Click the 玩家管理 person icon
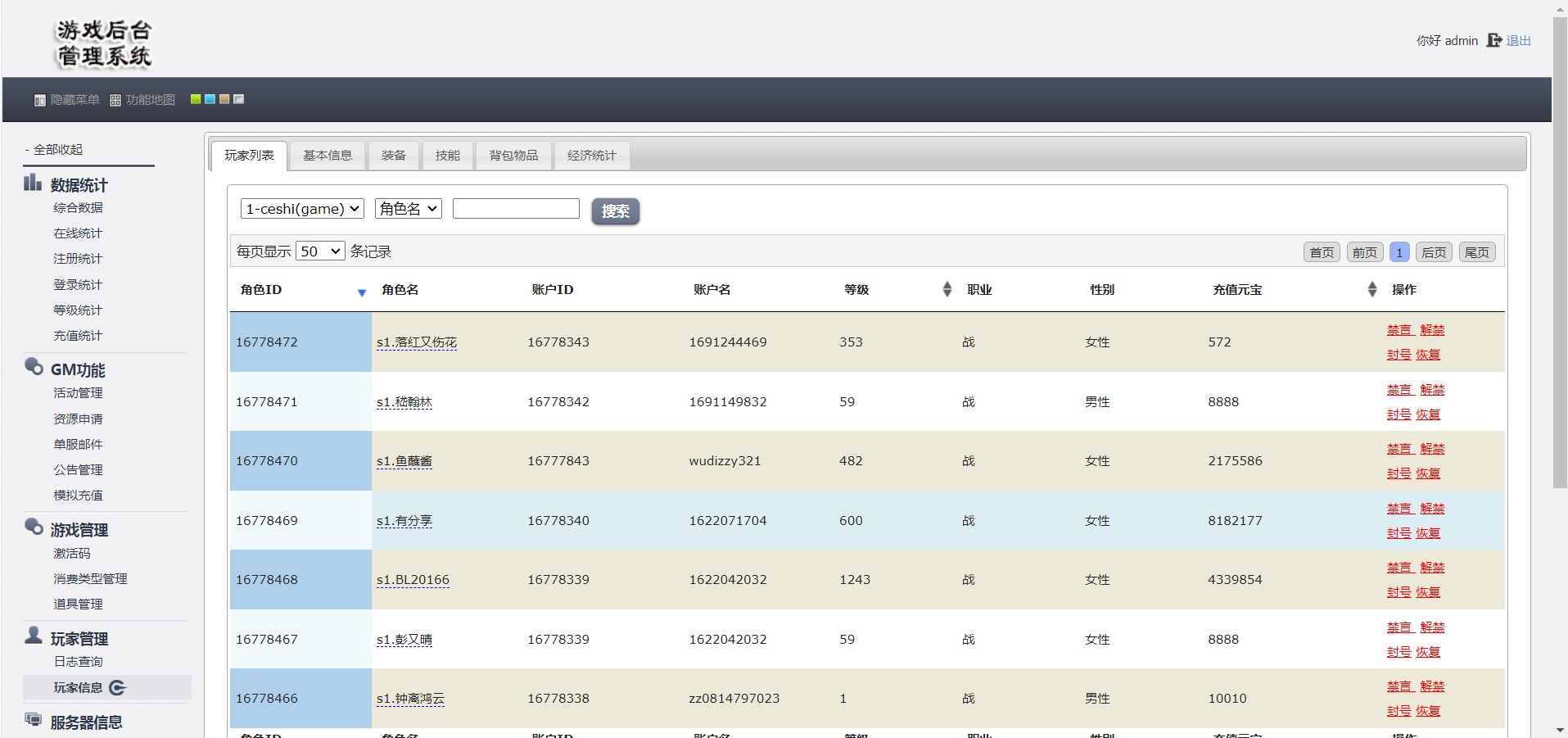This screenshot has height=738, width=1568. tap(34, 636)
